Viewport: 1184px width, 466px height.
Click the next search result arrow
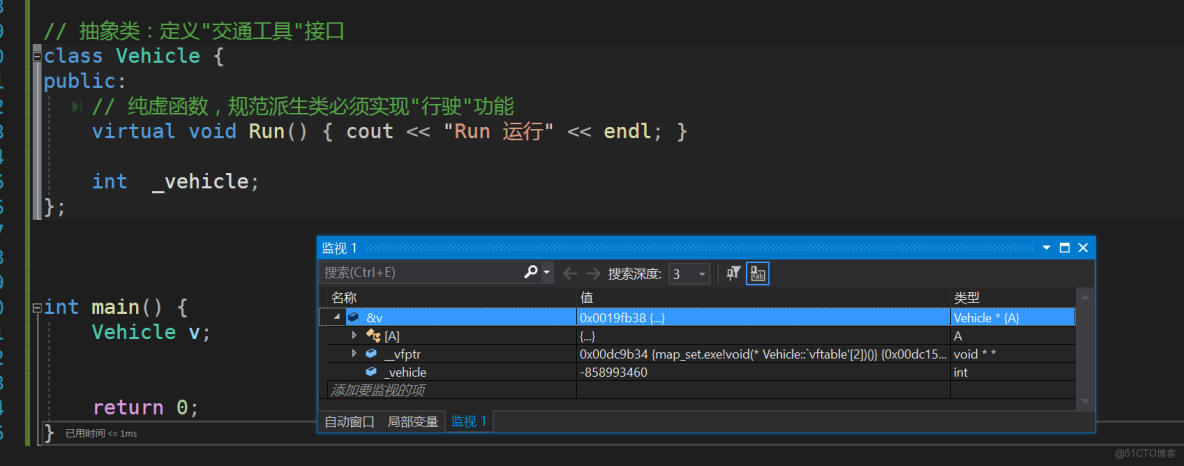(594, 273)
